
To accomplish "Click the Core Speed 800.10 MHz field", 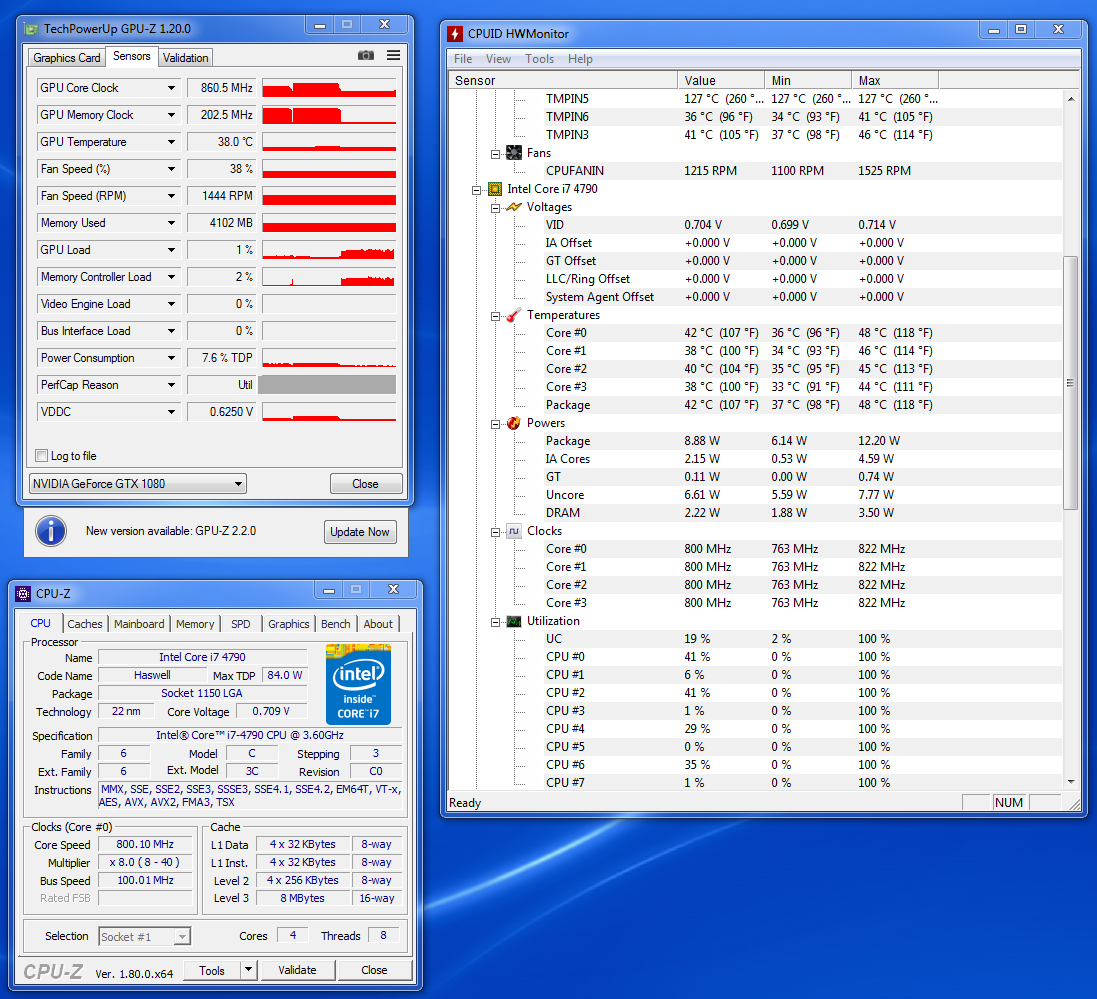I will [145, 844].
